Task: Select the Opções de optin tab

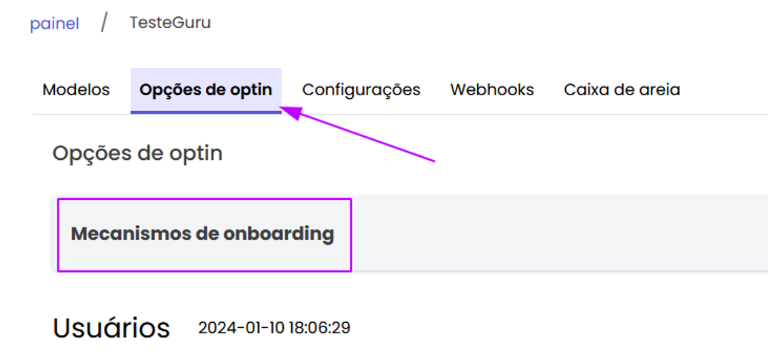Action: pos(206,90)
